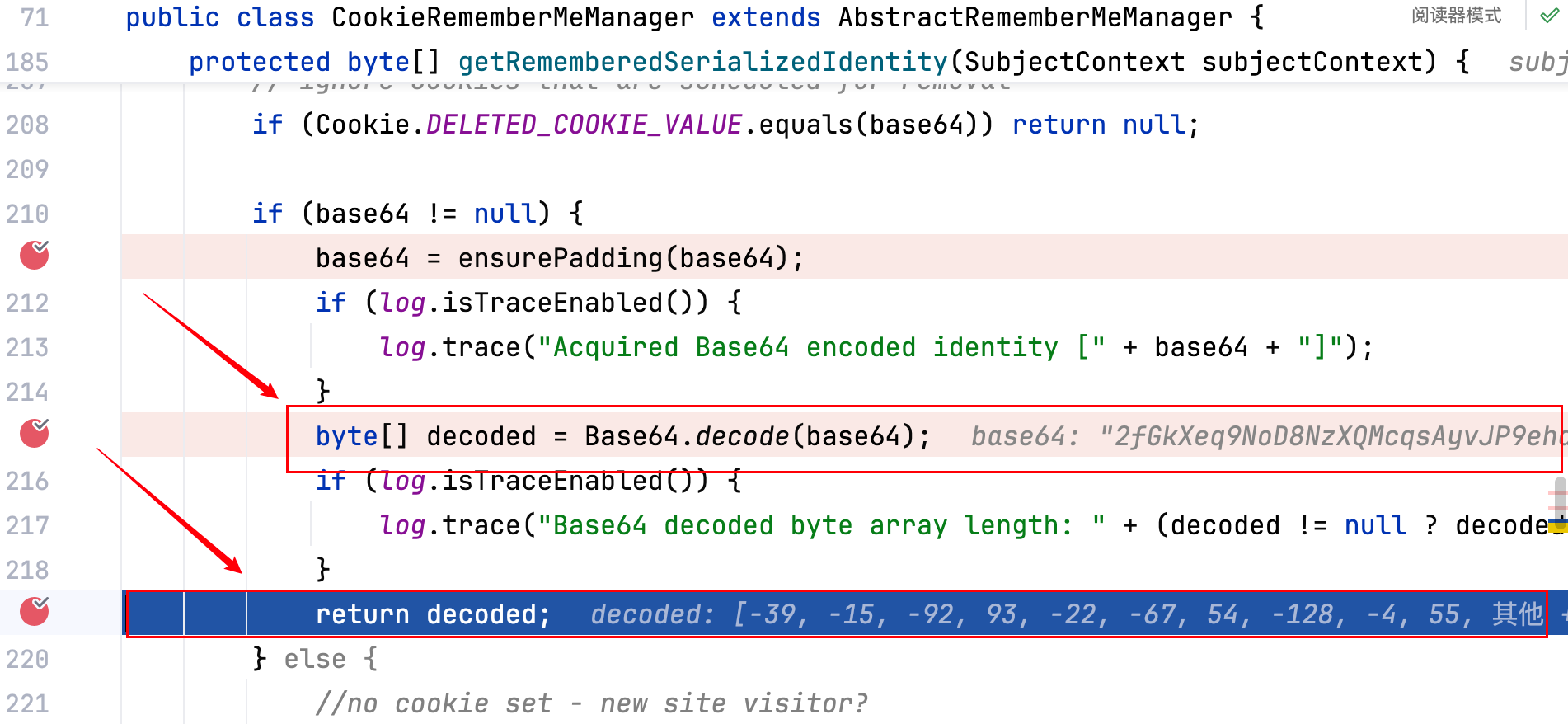This screenshot has height=724, width=1568.
Task: Click the sticky getRememberedSerializedIdentity method line
Action: click(x=702, y=62)
